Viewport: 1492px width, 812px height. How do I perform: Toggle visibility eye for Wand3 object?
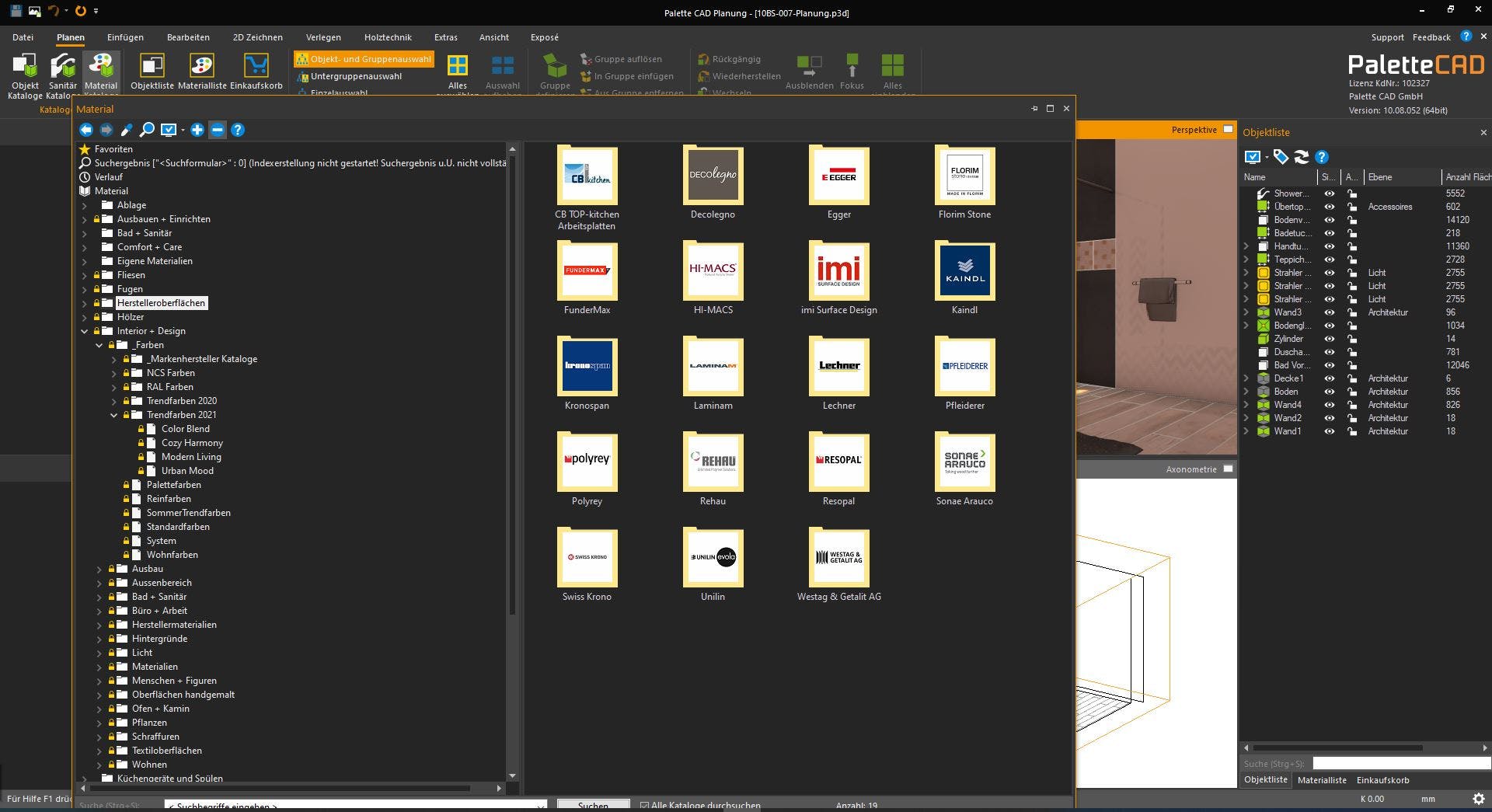(x=1330, y=312)
